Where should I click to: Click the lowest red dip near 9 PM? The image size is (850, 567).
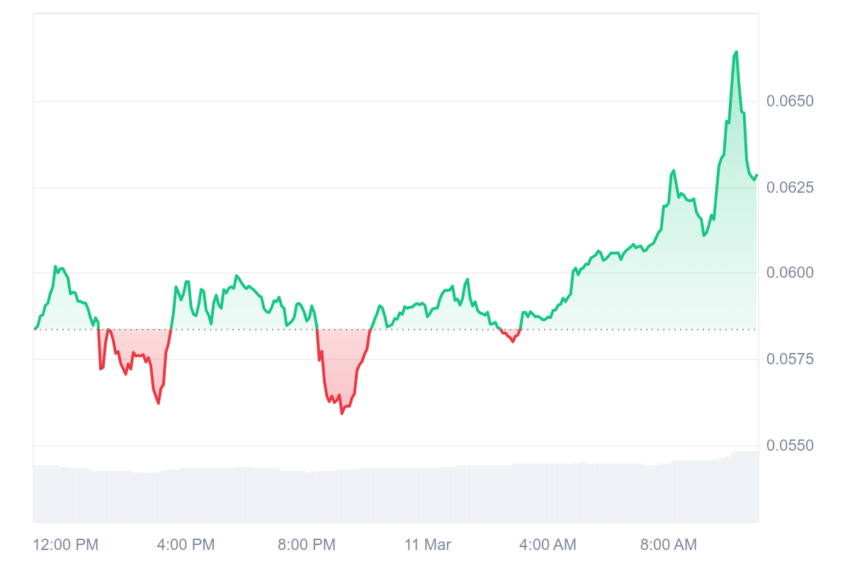click(x=342, y=414)
